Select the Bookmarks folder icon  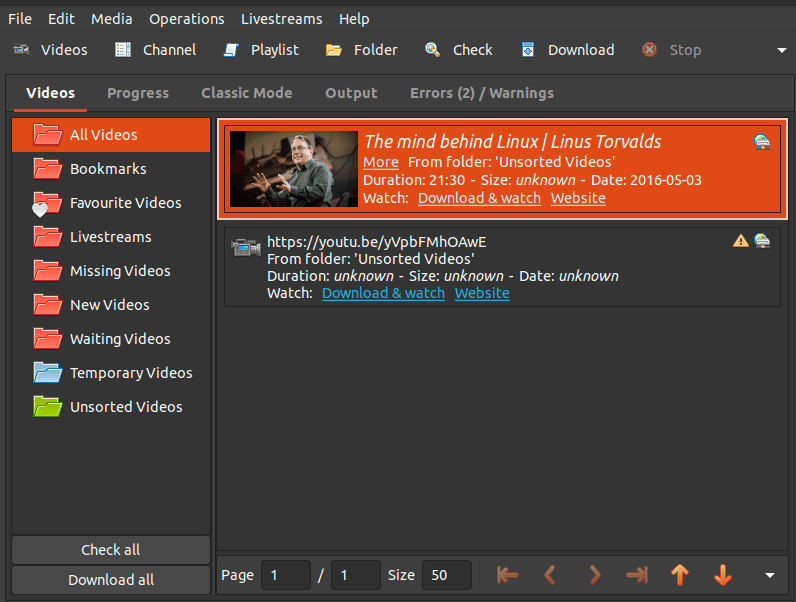pos(47,169)
